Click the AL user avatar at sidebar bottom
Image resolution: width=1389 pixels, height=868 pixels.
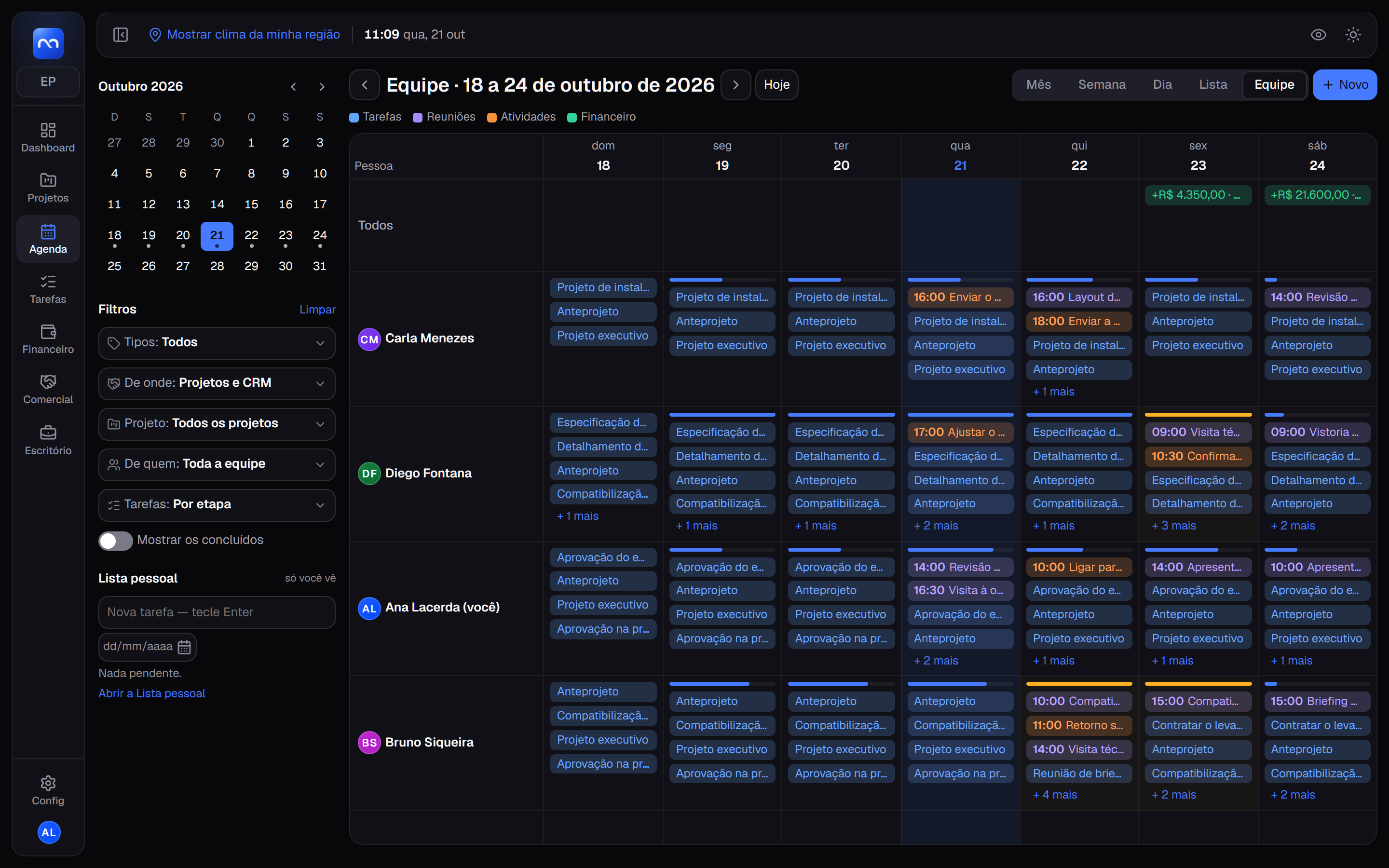49,832
